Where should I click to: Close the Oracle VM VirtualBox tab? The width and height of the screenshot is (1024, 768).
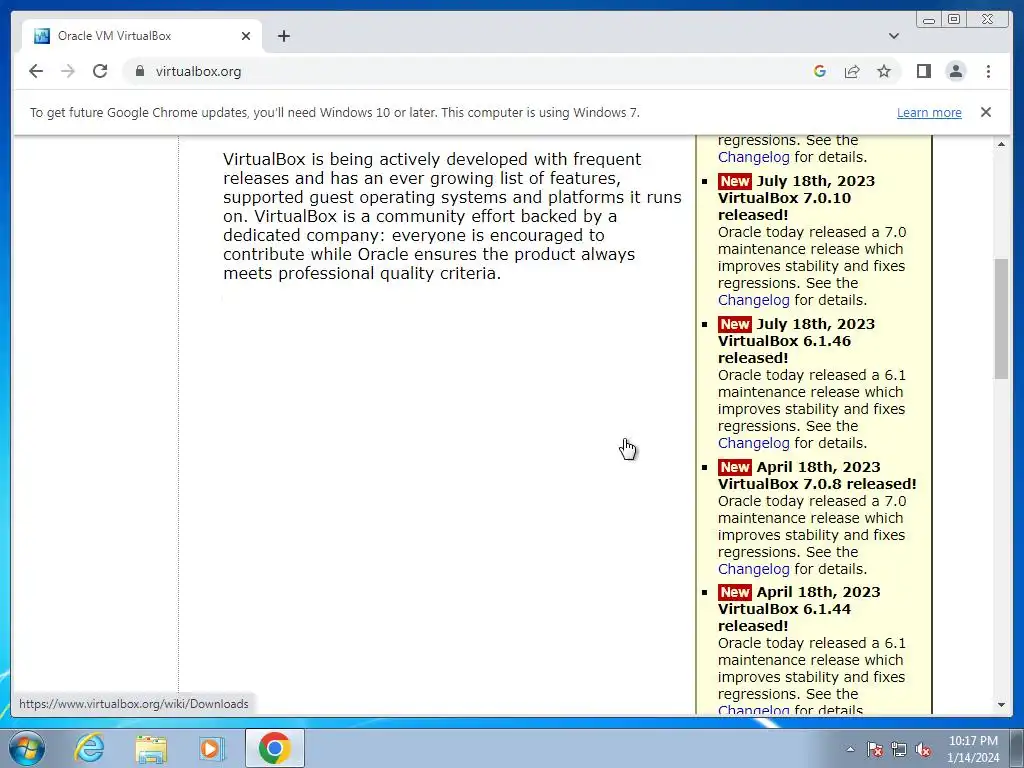click(246, 36)
